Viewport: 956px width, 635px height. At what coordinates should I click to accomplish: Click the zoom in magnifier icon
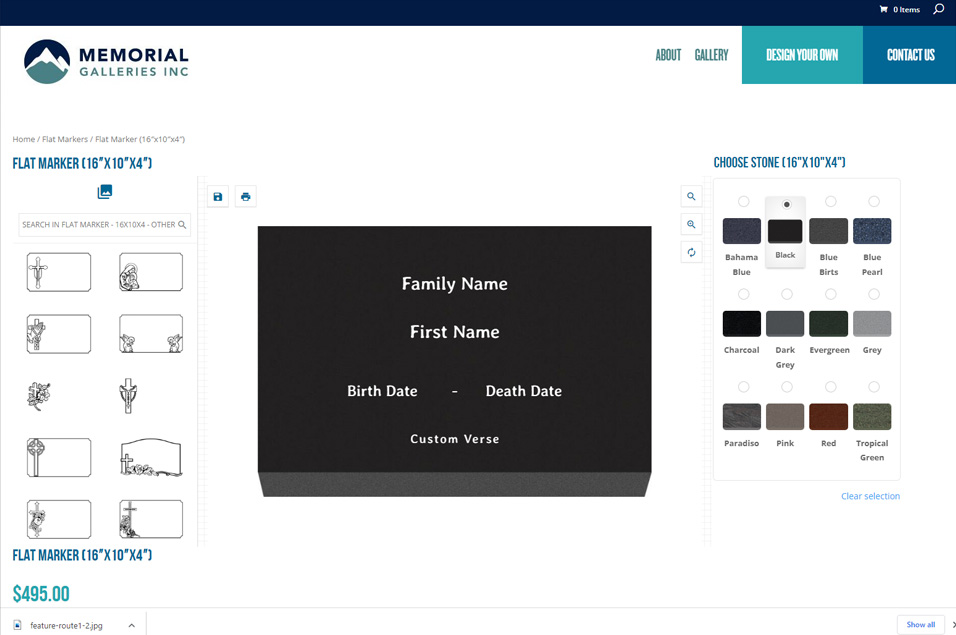tap(691, 225)
